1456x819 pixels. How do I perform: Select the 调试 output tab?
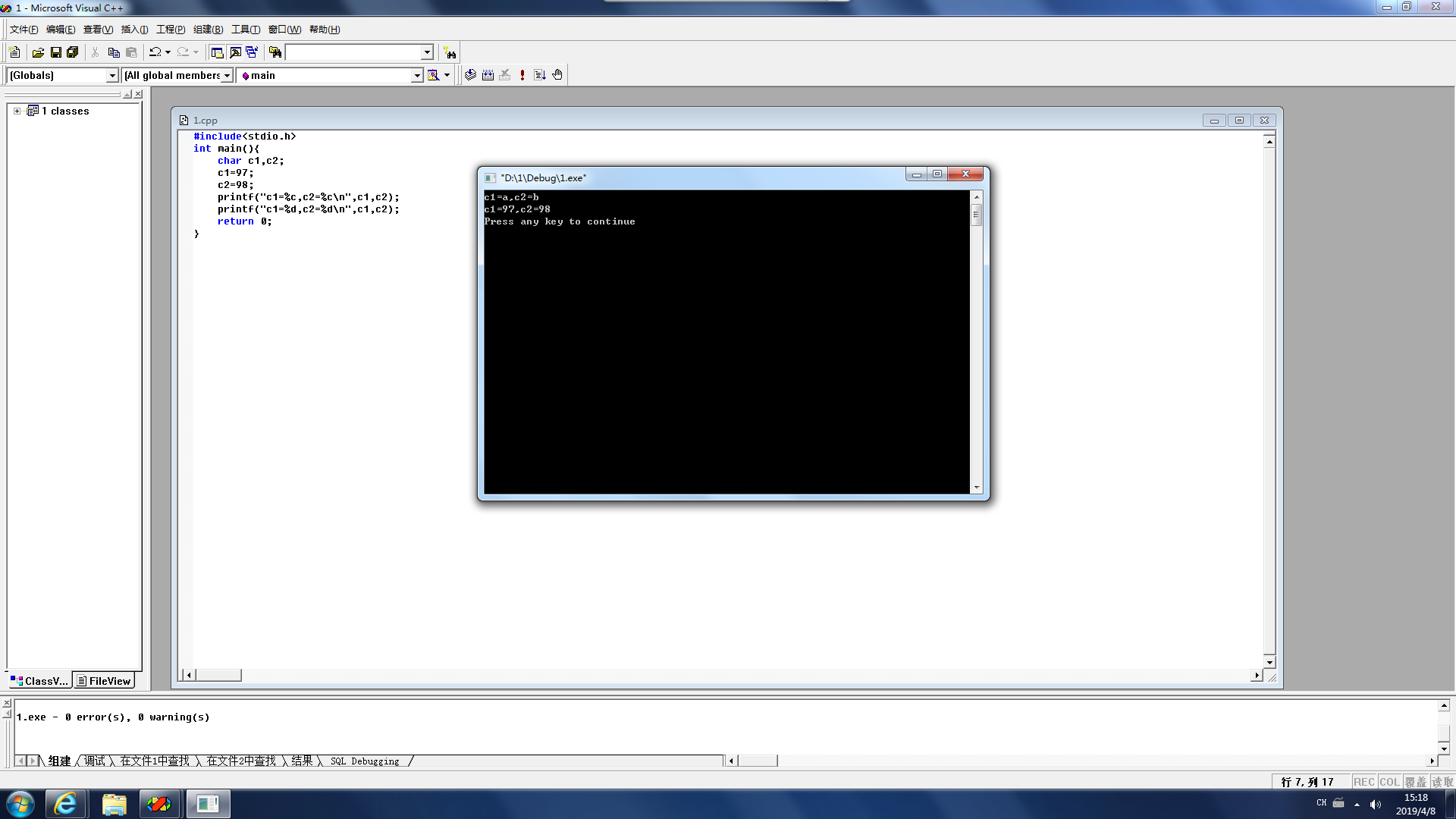pos(95,761)
